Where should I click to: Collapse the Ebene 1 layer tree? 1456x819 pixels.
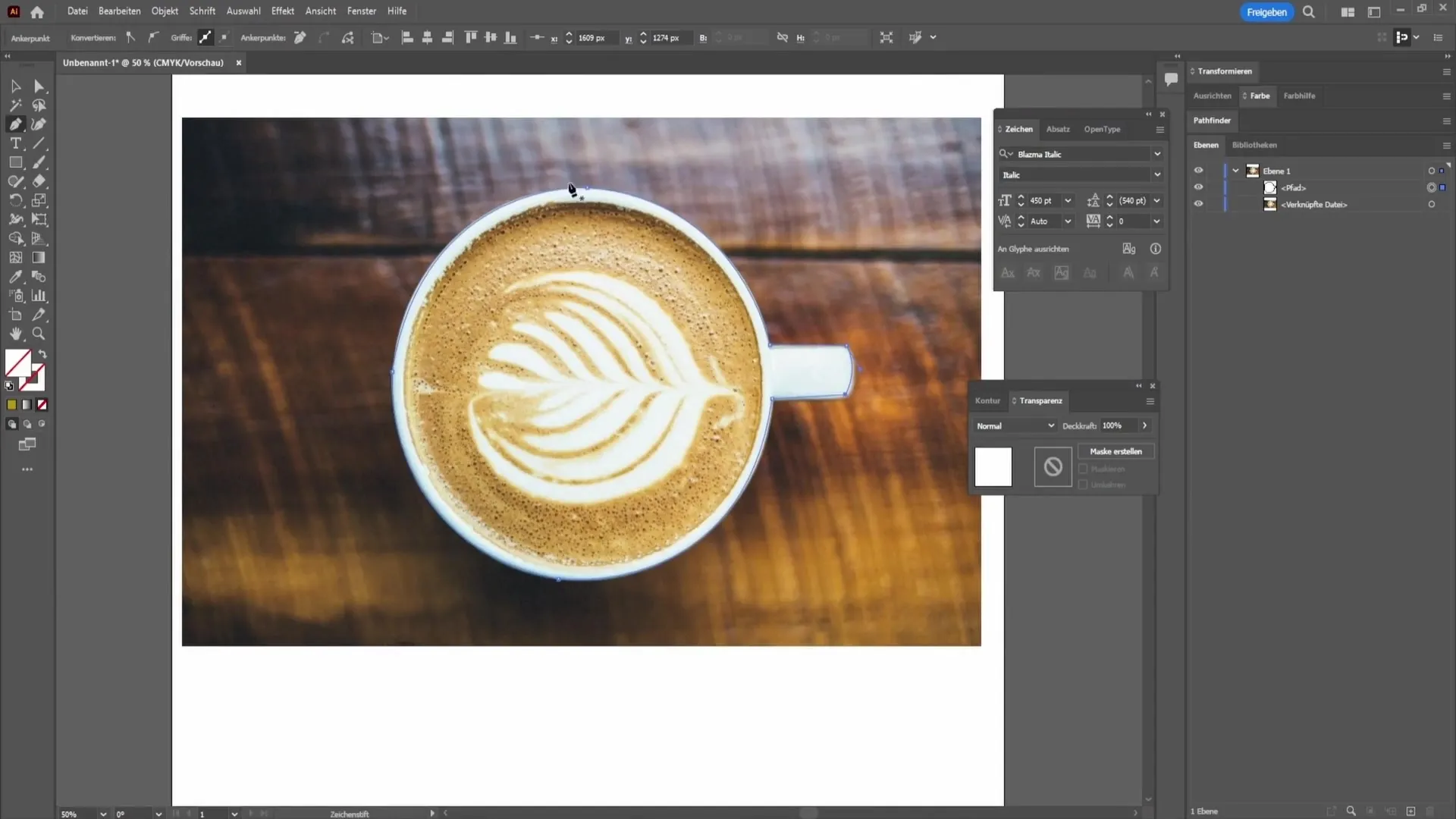click(x=1236, y=171)
